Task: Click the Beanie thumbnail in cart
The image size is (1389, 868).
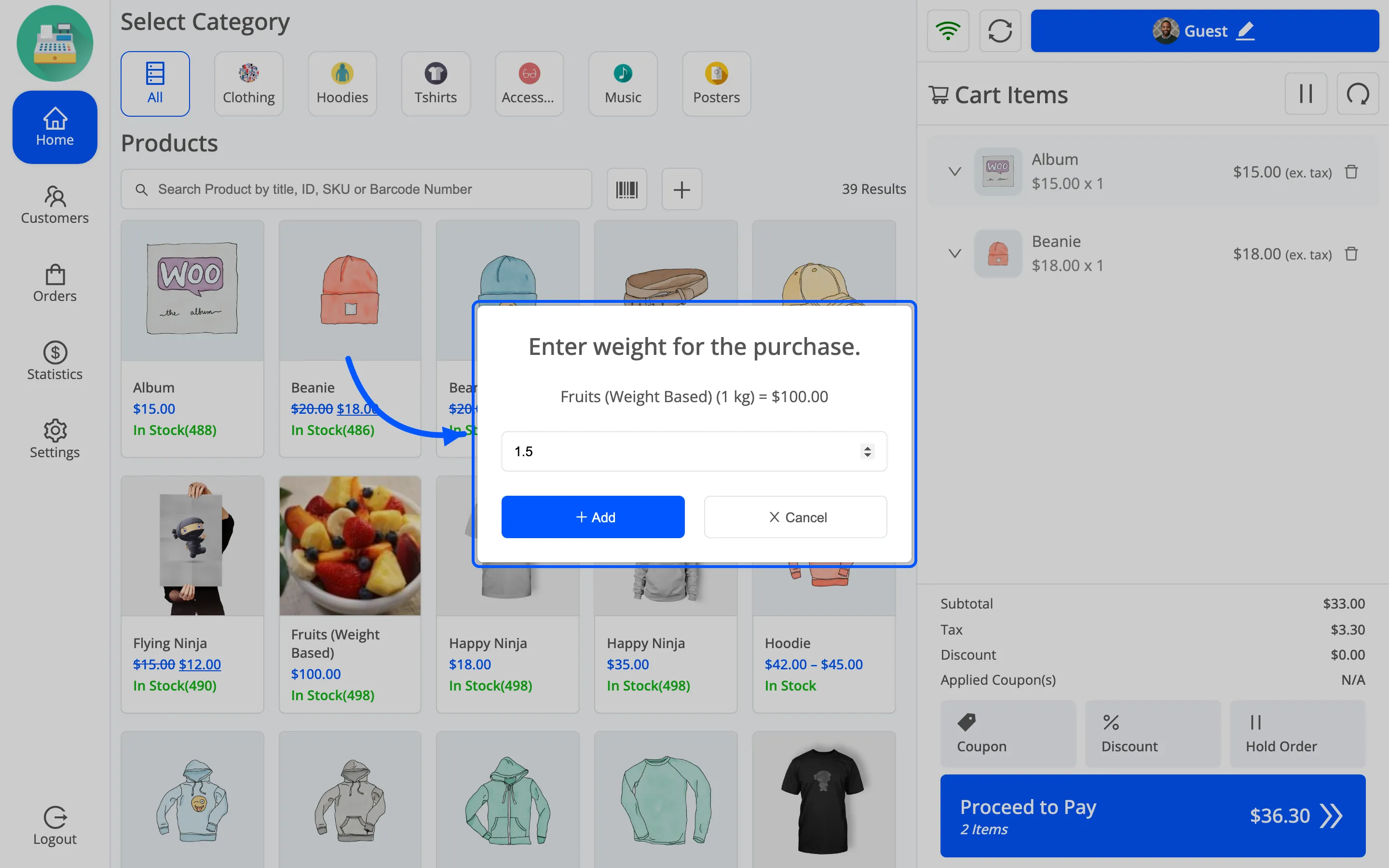Action: (997, 254)
